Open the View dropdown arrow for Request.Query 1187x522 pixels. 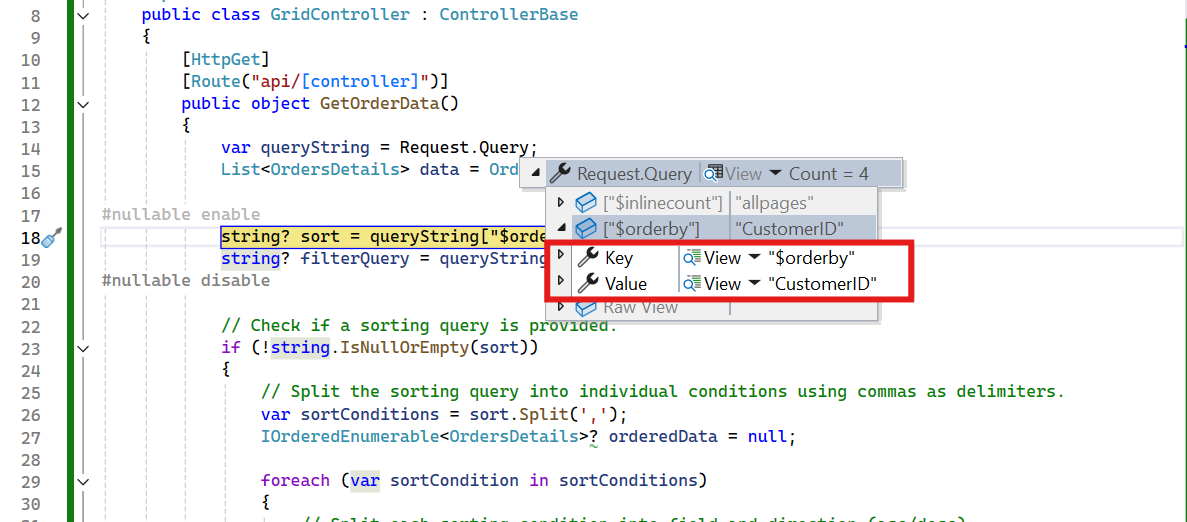pyautogui.click(x=775, y=174)
